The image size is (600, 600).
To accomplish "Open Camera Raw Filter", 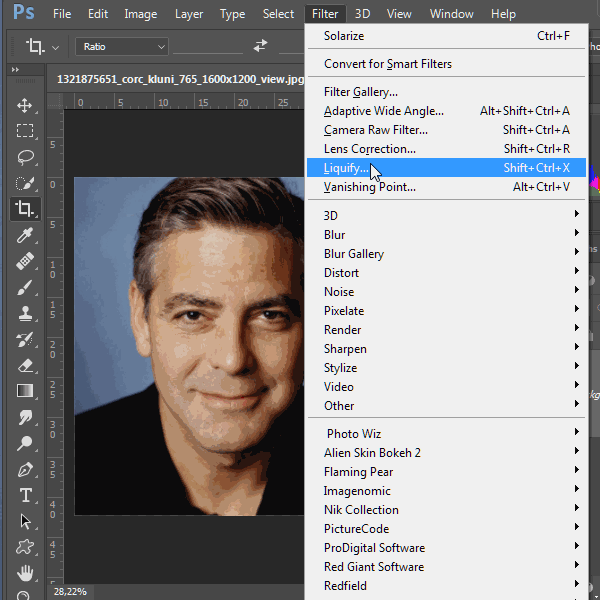I will pyautogui.click(x=376, y=130).
